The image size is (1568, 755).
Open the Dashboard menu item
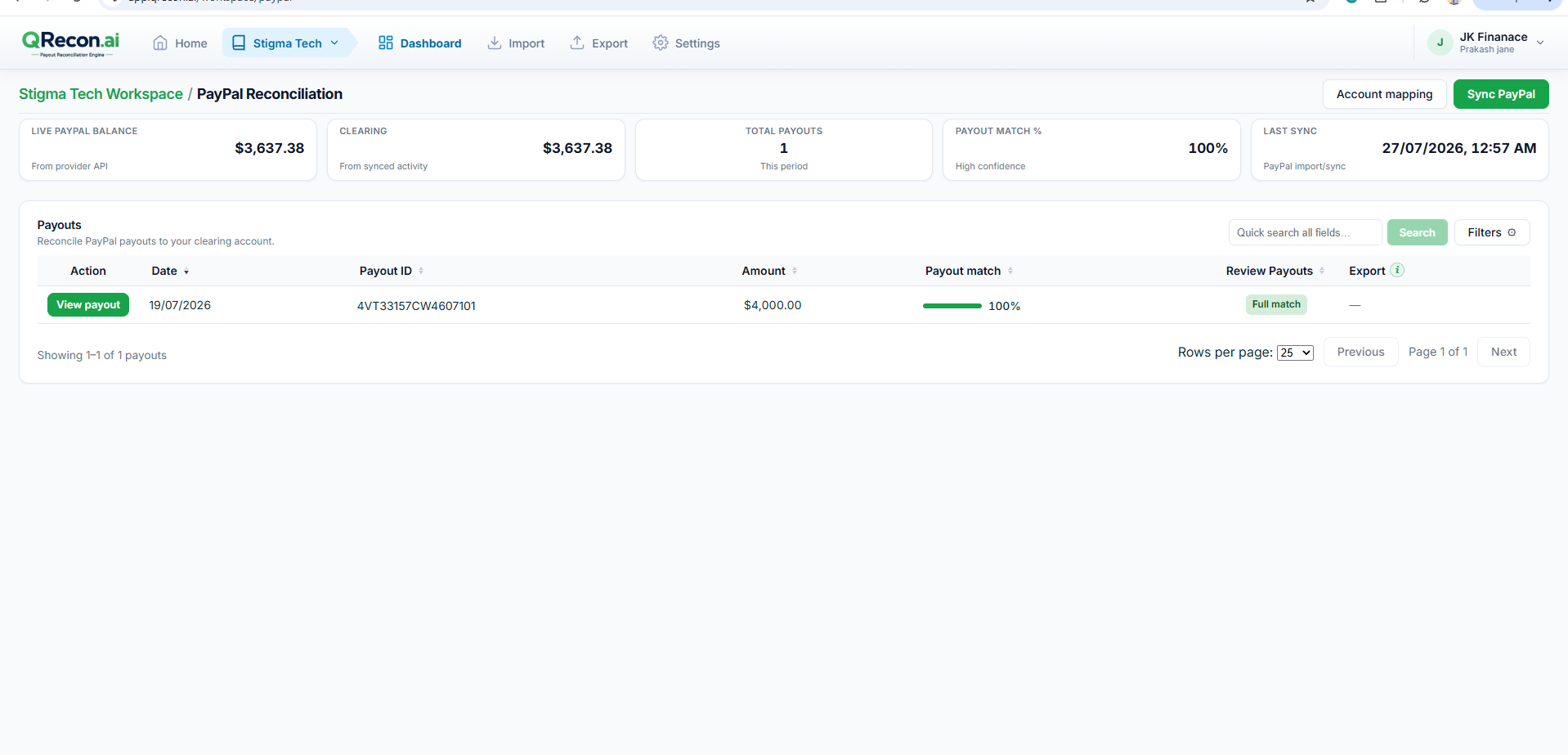[x=420, y=43]
